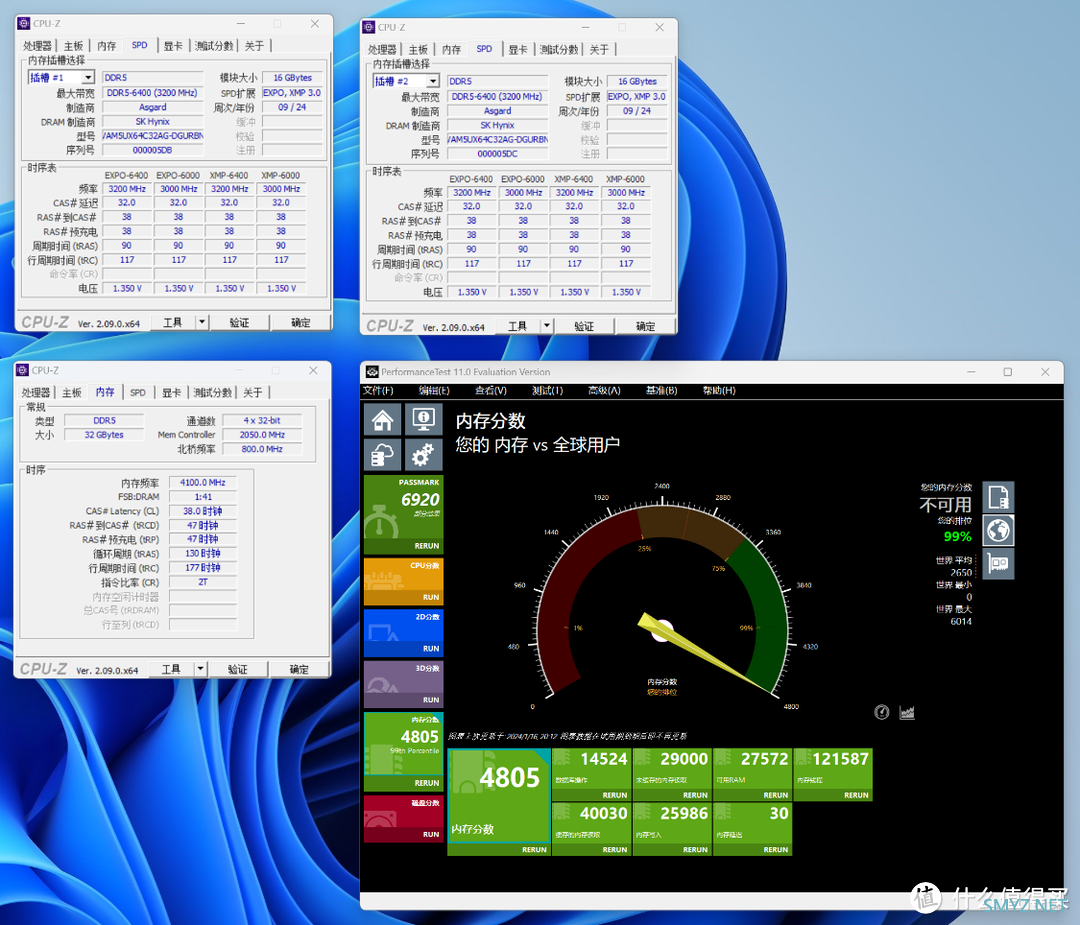
Task: Click the gauge needle on memory score dial
Action: tap(703, 652)
